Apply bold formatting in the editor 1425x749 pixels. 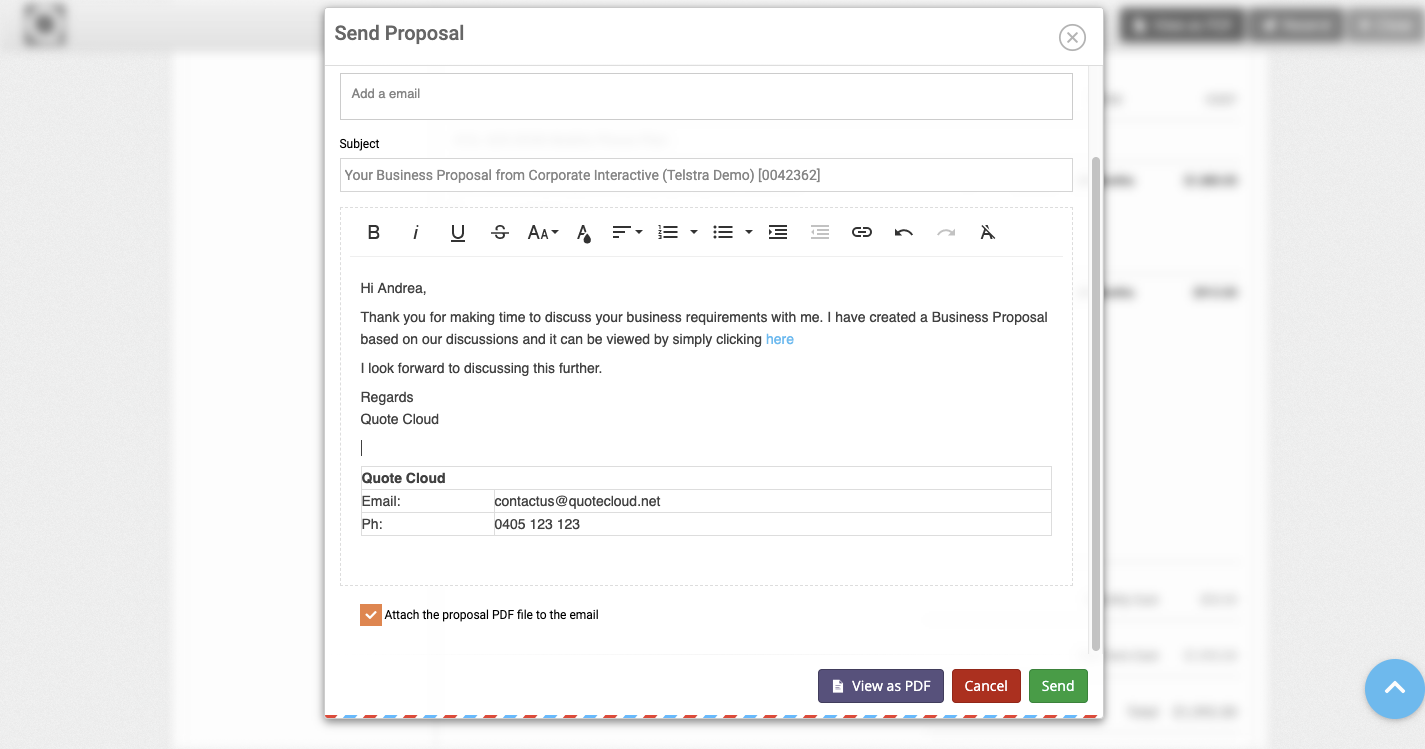(373, 232)
